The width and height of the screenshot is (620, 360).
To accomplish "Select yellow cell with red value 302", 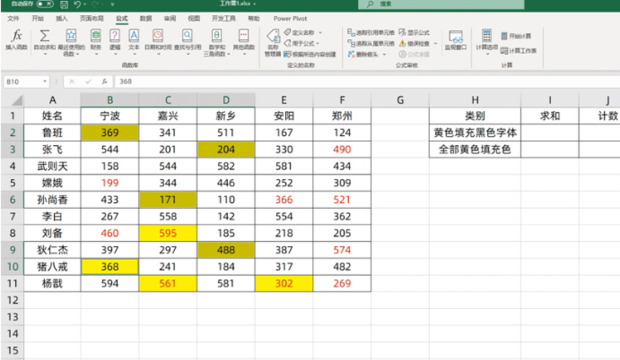I will coord(284,283).
